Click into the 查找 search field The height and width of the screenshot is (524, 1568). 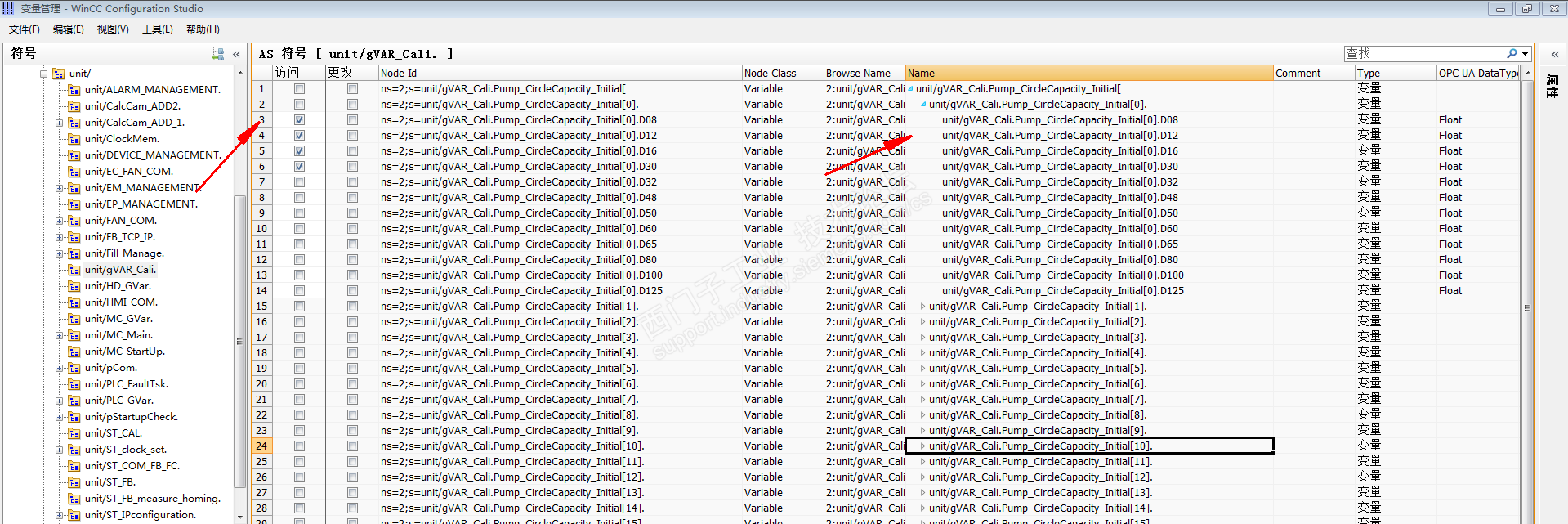coord(1423,54)
